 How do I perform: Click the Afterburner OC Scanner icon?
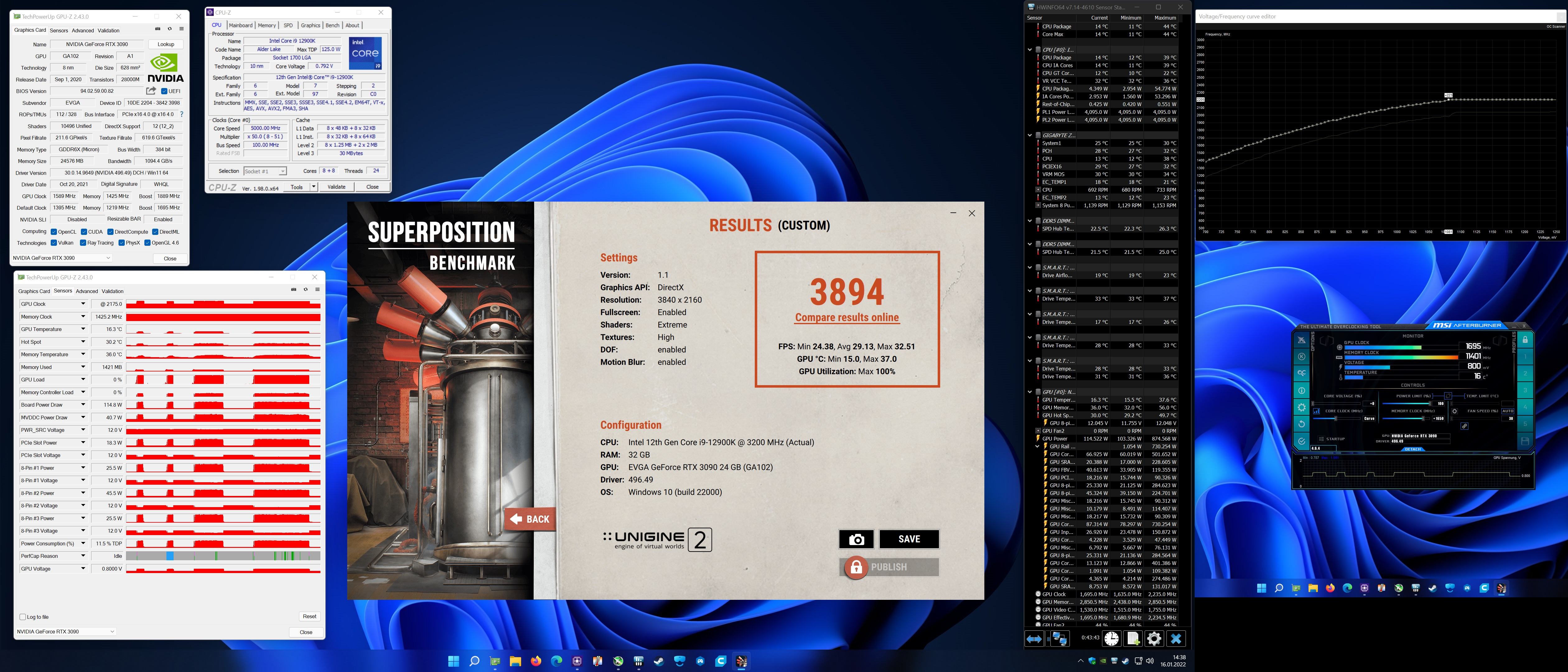coord(1301,374)
